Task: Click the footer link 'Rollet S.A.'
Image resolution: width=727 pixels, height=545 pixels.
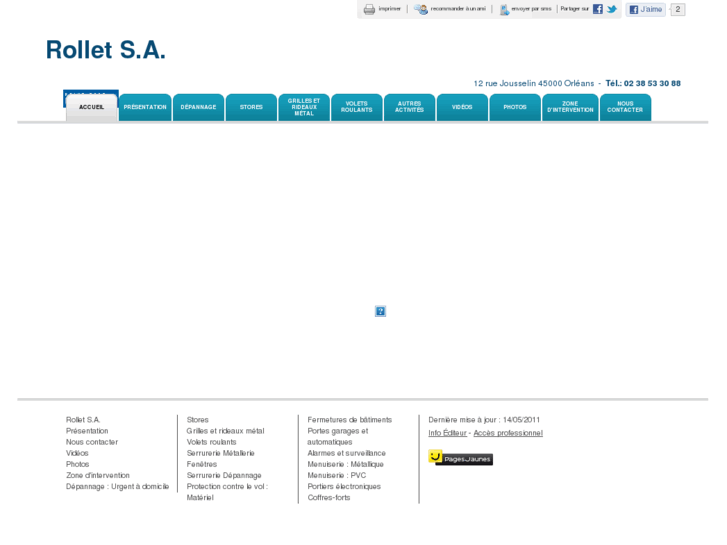Action: tap(83, 420)
